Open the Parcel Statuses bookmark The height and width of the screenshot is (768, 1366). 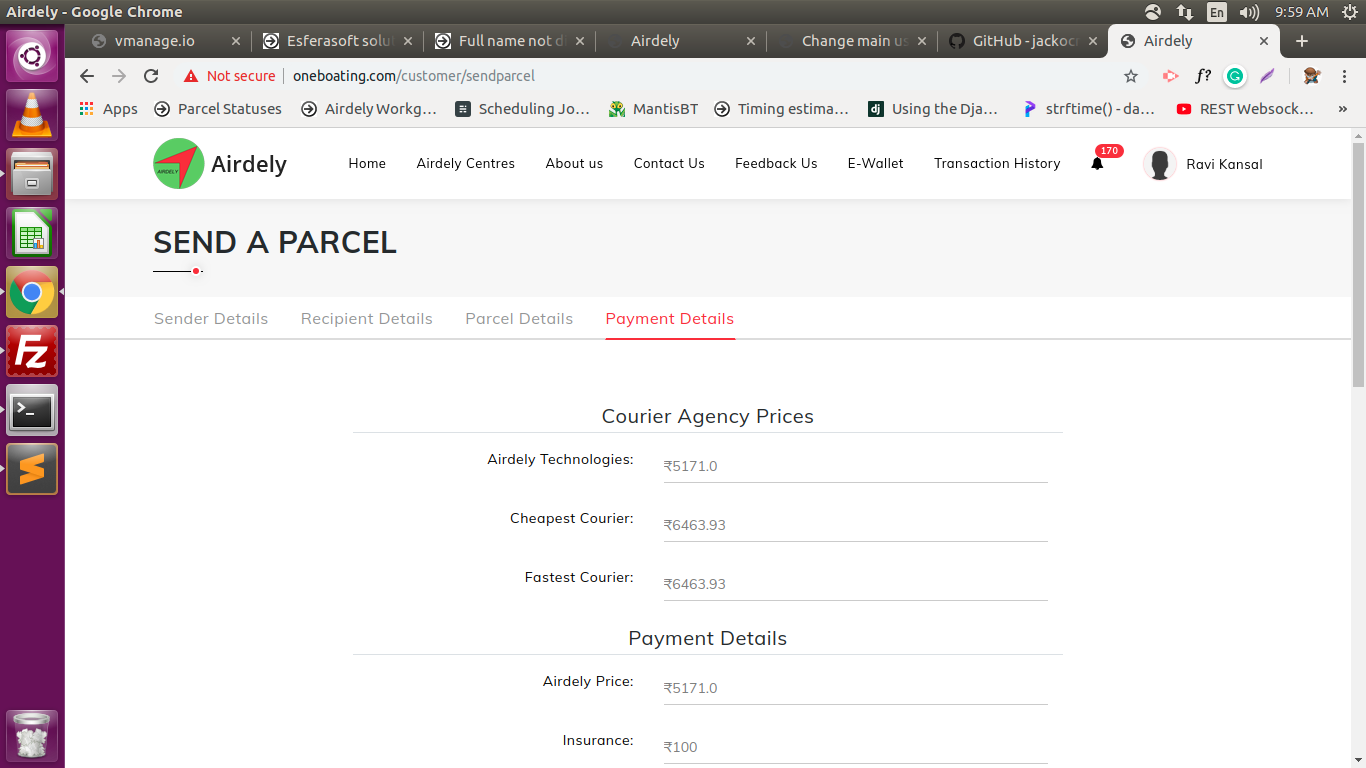click(218, 109)
